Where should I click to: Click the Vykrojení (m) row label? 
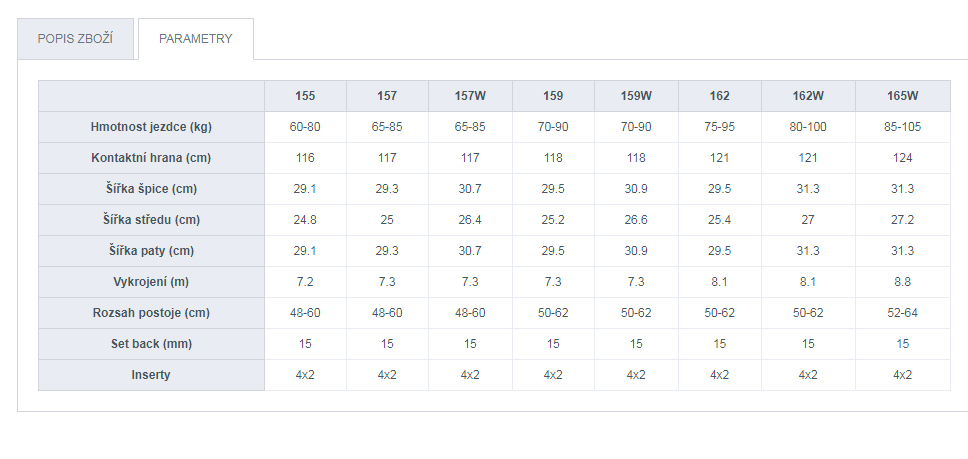pyautogui.click(x=151, y=282)
